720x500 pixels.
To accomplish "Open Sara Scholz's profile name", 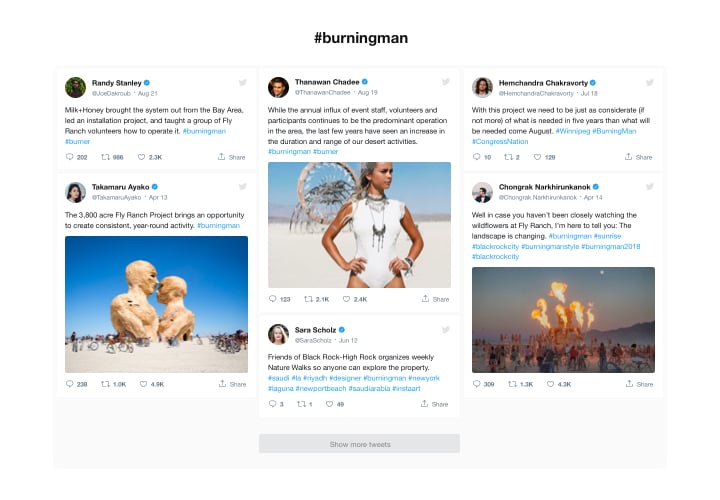I will point(315,330).
